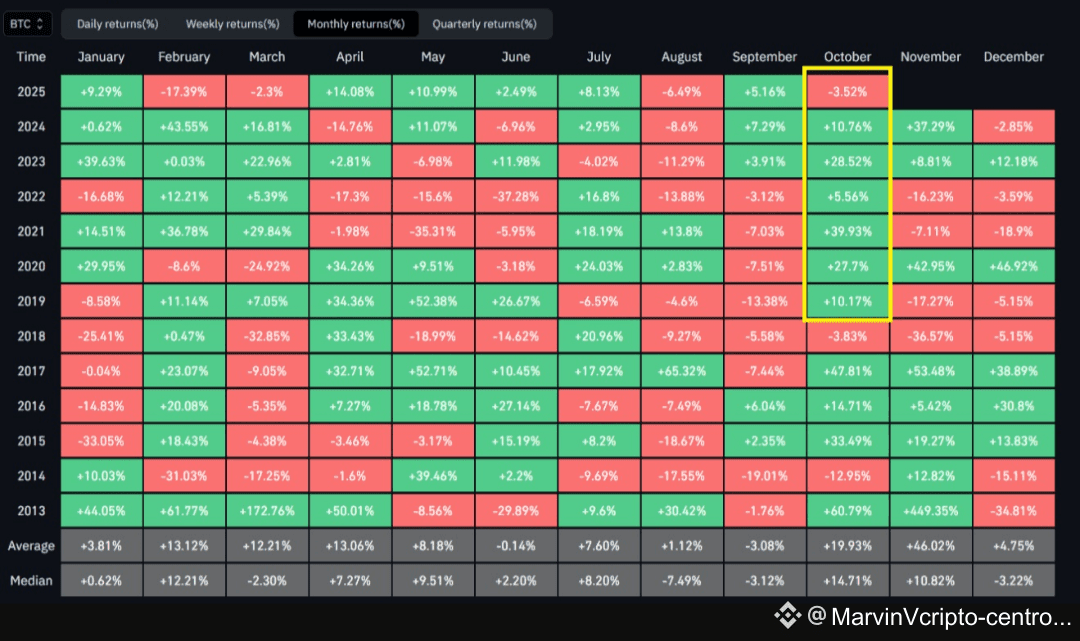Select the December 2020 cell +46.92%

[1013, 266]
